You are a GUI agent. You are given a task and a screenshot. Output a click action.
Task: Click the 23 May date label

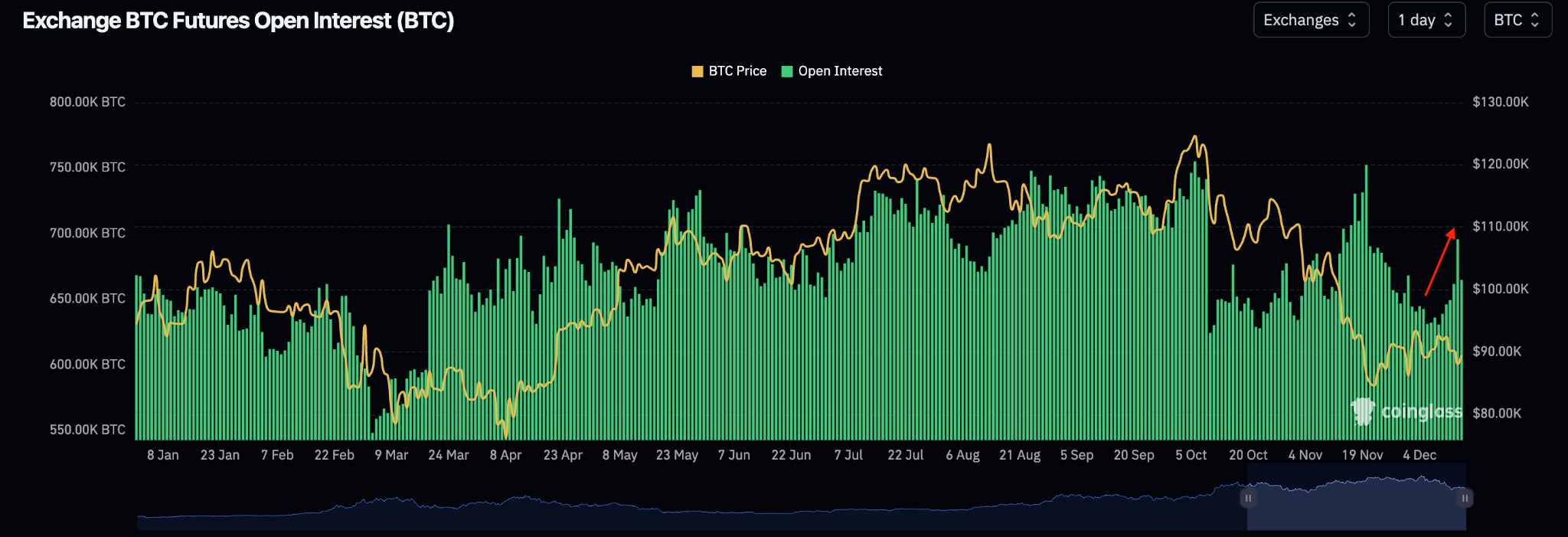pos(677,455)
